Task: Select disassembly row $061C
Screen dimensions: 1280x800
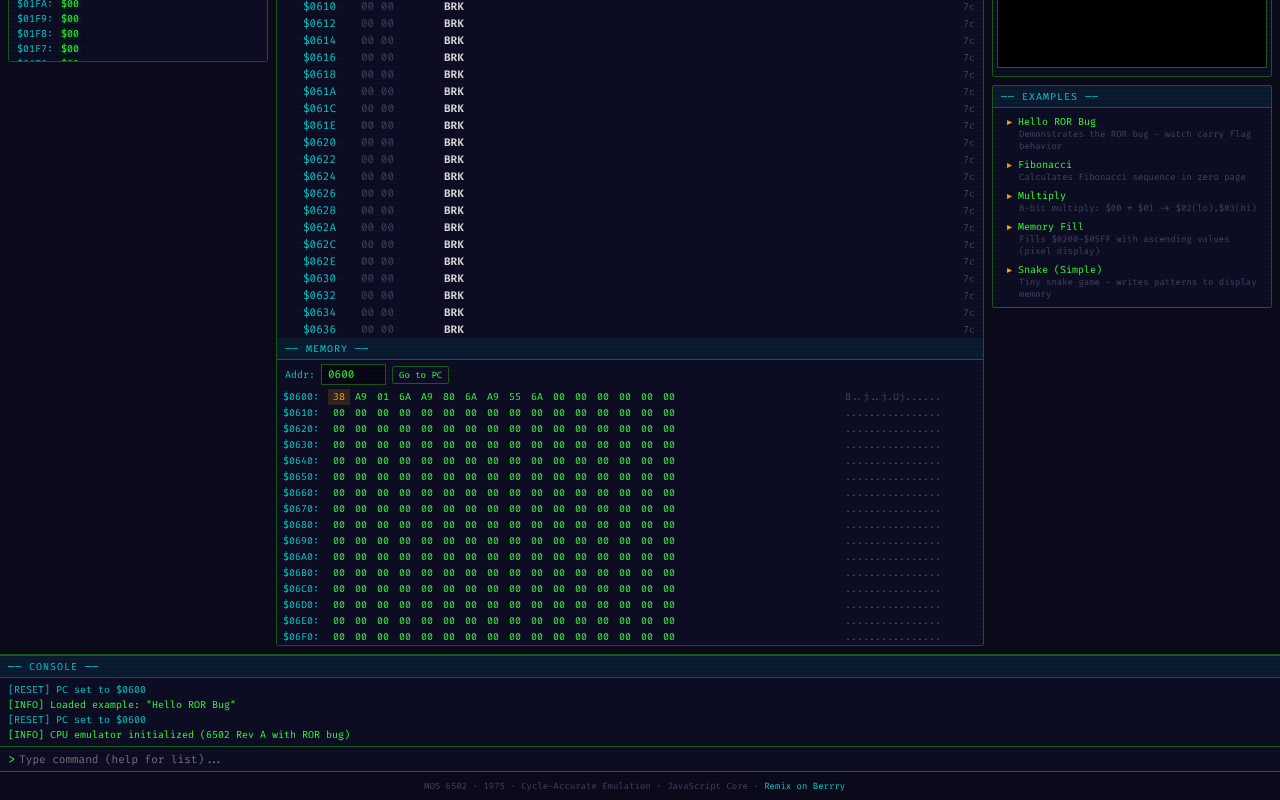Action: pos(630,108)
